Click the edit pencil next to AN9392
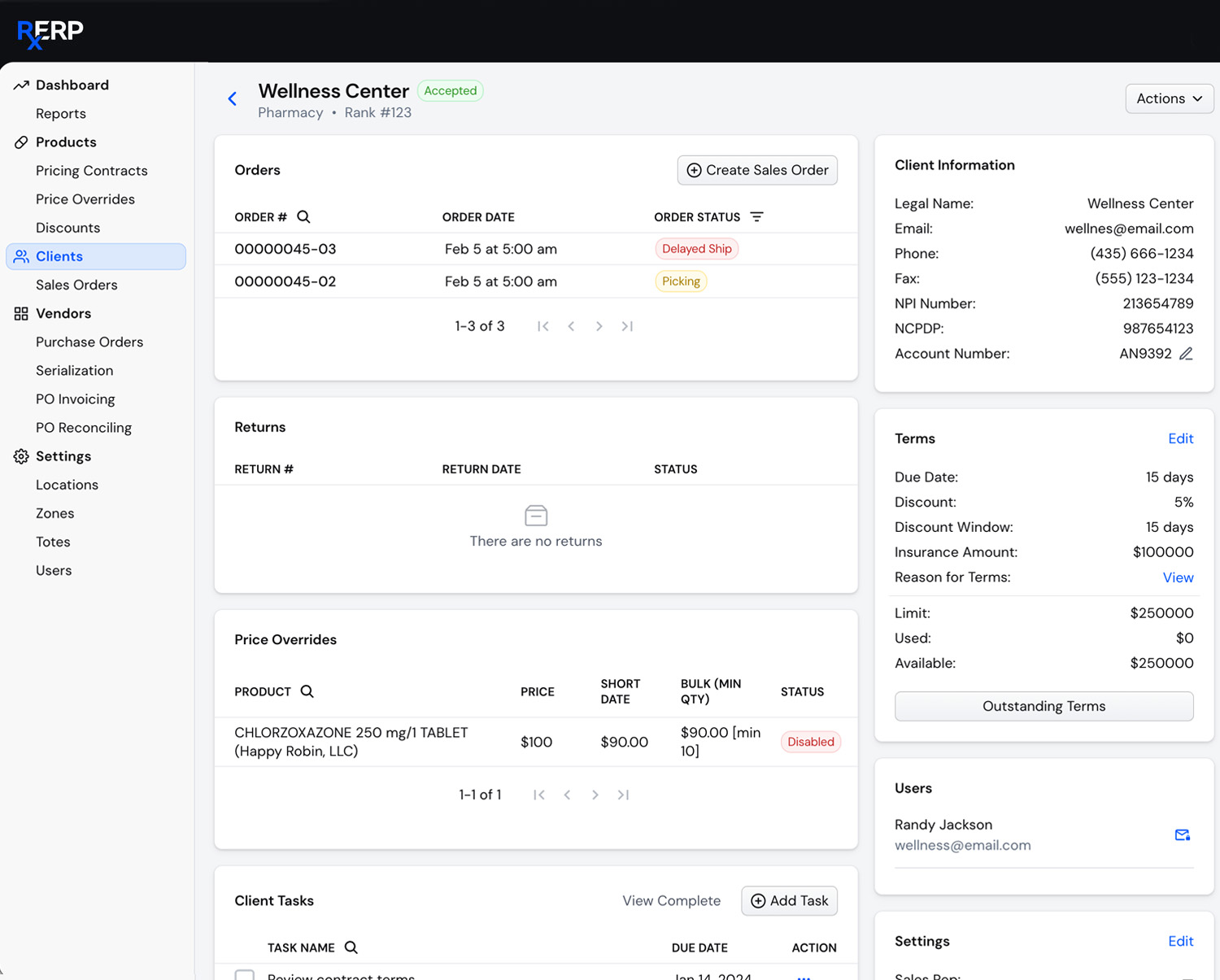The image size is (1220, 980). [1187, 354]
